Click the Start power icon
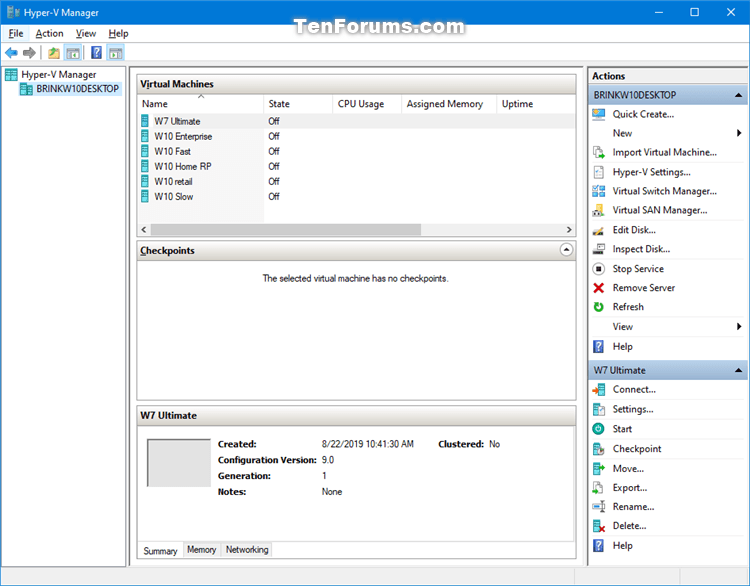Viewport: 750px width, 586px height. [598, 429]
